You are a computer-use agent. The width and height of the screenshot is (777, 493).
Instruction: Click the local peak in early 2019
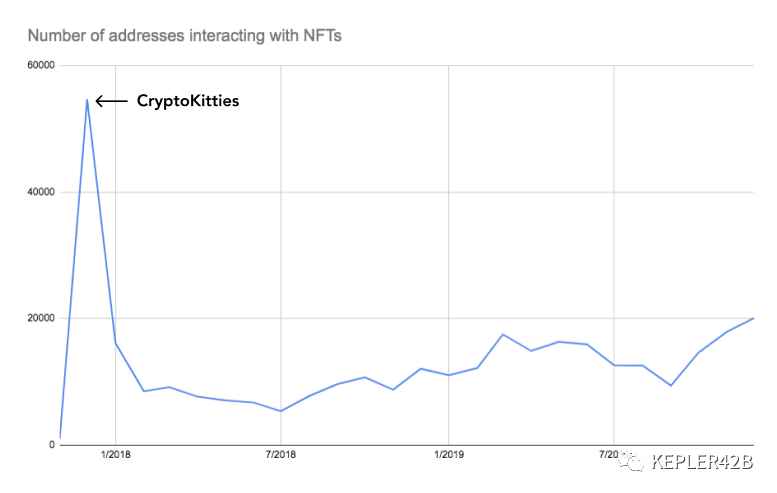pos(503,334)
